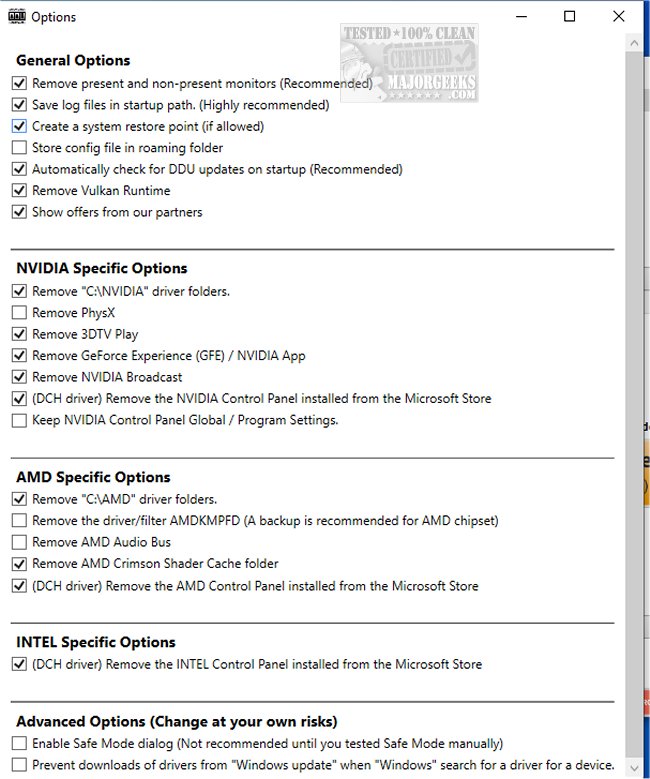Uncheck Remove AMD Crimson Shader Cache folder
The image size is (650, 779).
20,564
